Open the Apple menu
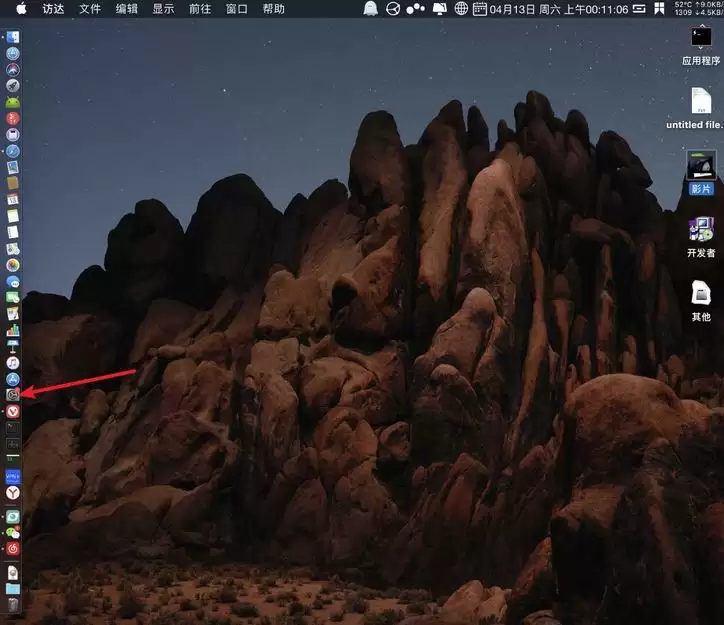Screen dimensions: 724x625 point(21,9)
